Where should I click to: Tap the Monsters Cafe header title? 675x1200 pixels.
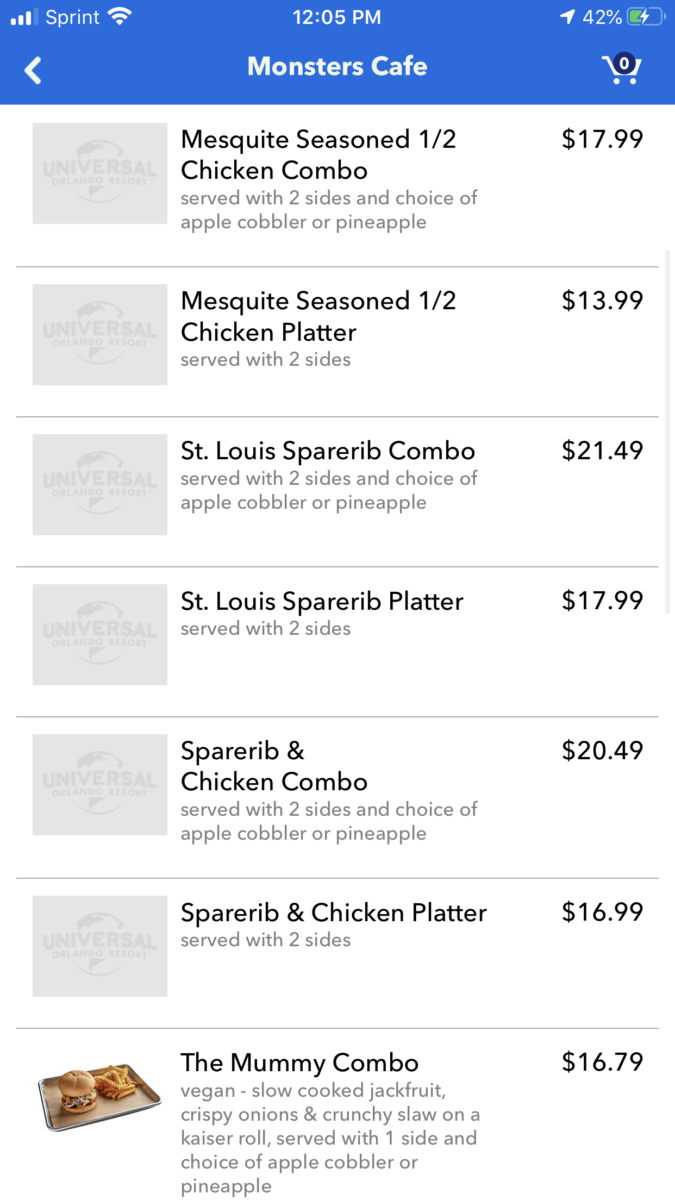[337, 67]
